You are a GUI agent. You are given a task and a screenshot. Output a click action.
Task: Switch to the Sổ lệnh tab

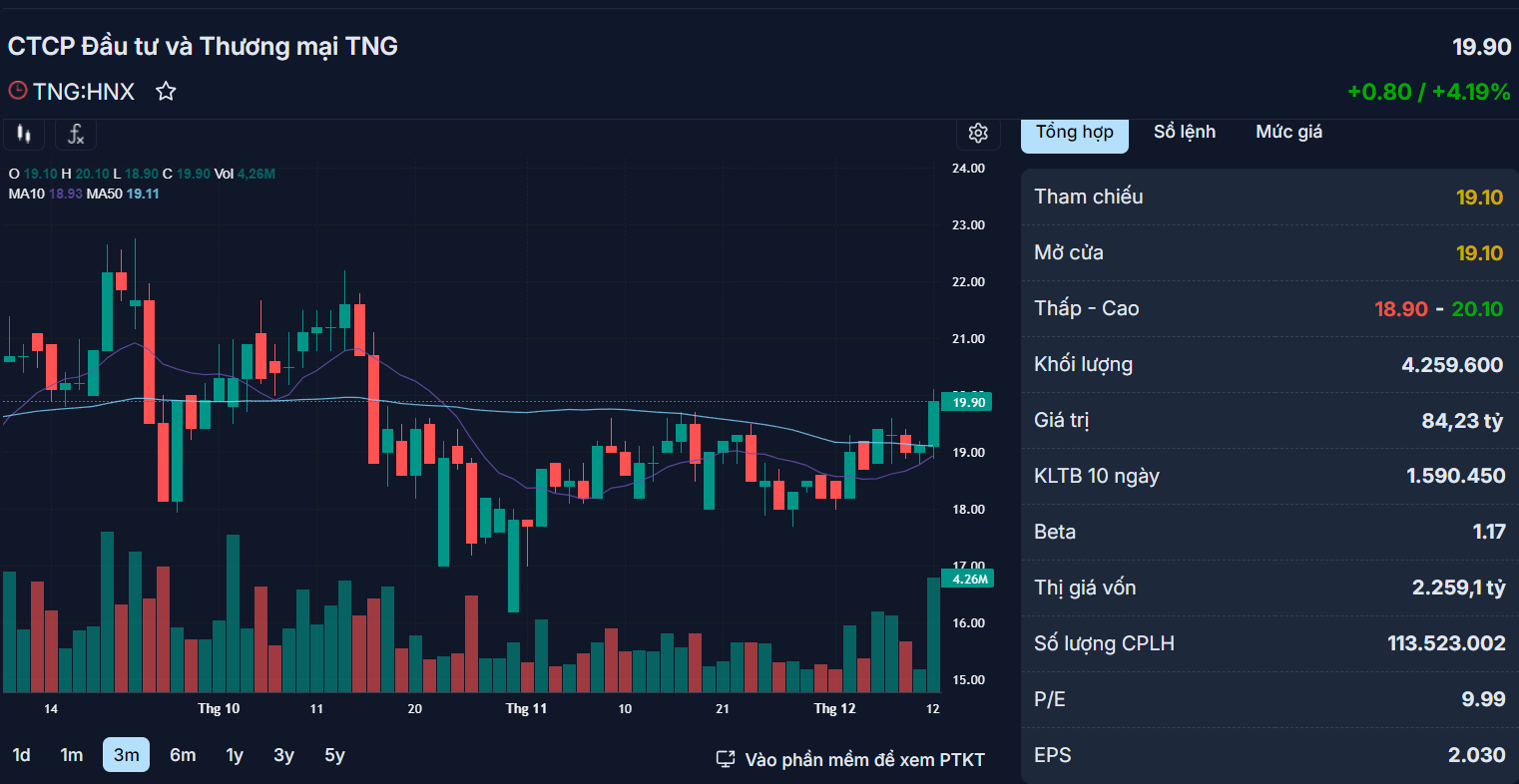click(x=1185, y=132)
